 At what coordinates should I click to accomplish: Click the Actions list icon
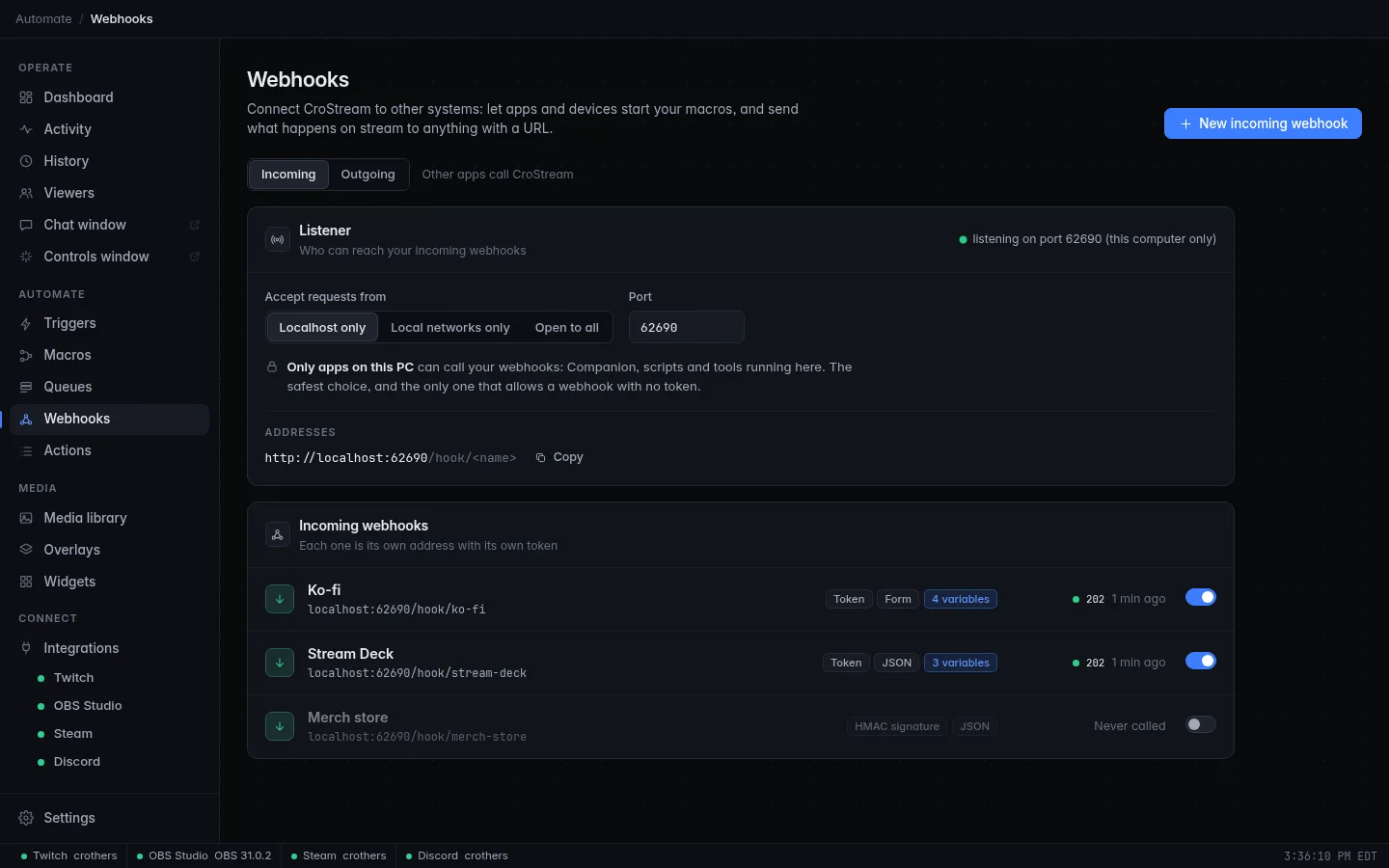pos(26,450)
